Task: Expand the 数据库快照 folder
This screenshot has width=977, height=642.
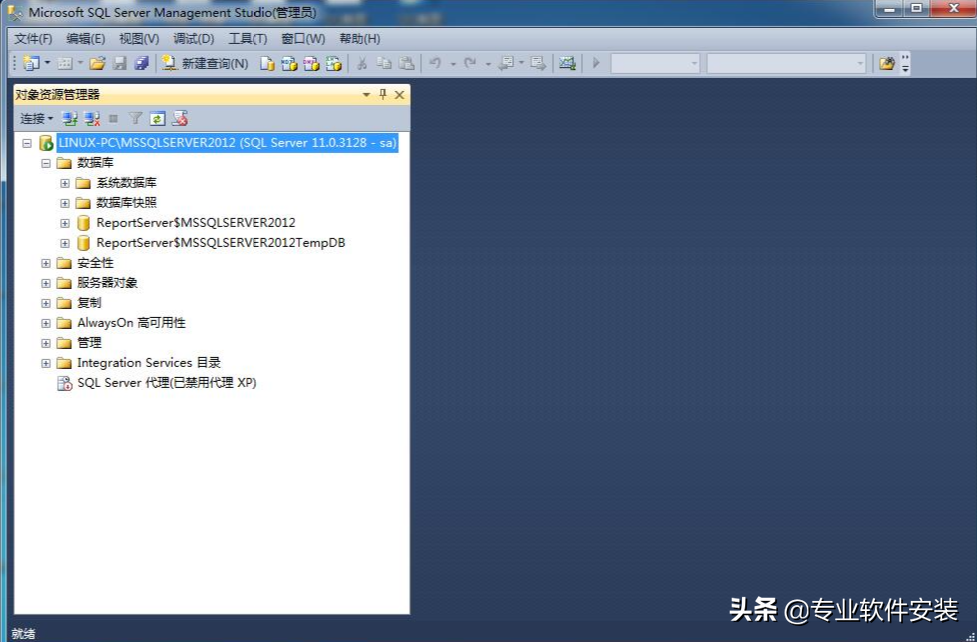Action: coord(65,203)
